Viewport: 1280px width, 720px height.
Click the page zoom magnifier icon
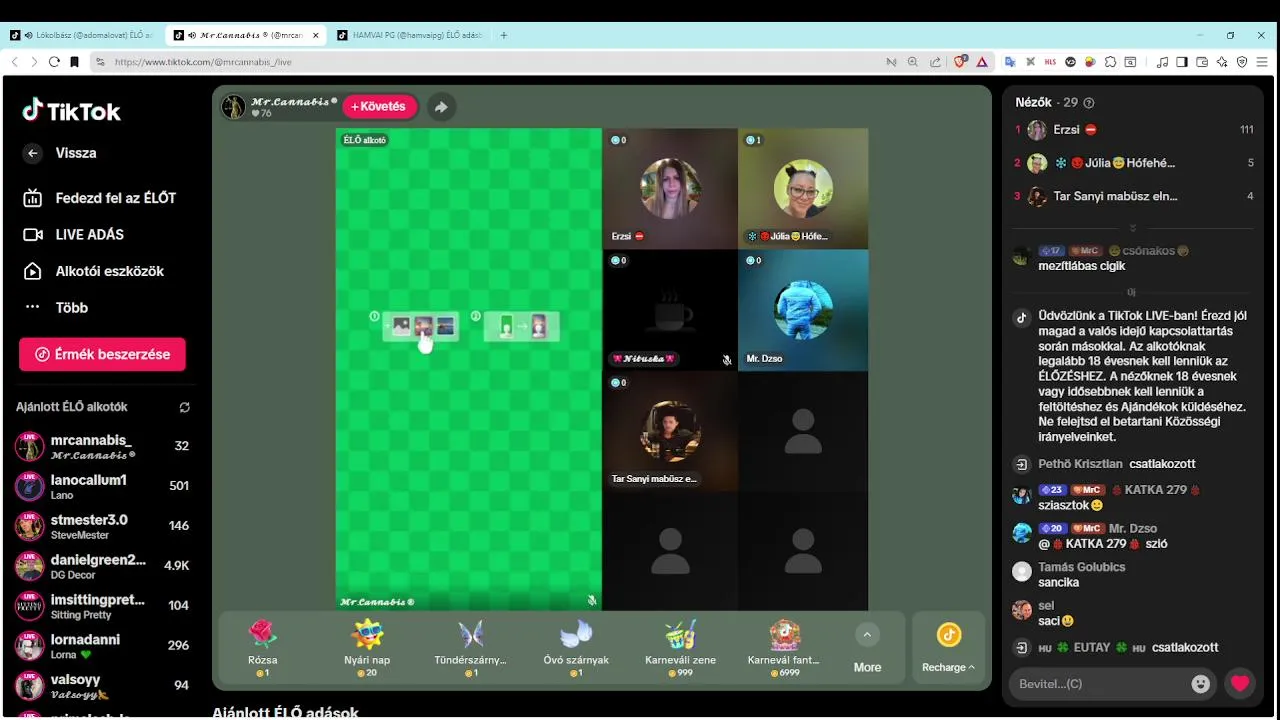[912, 62]
